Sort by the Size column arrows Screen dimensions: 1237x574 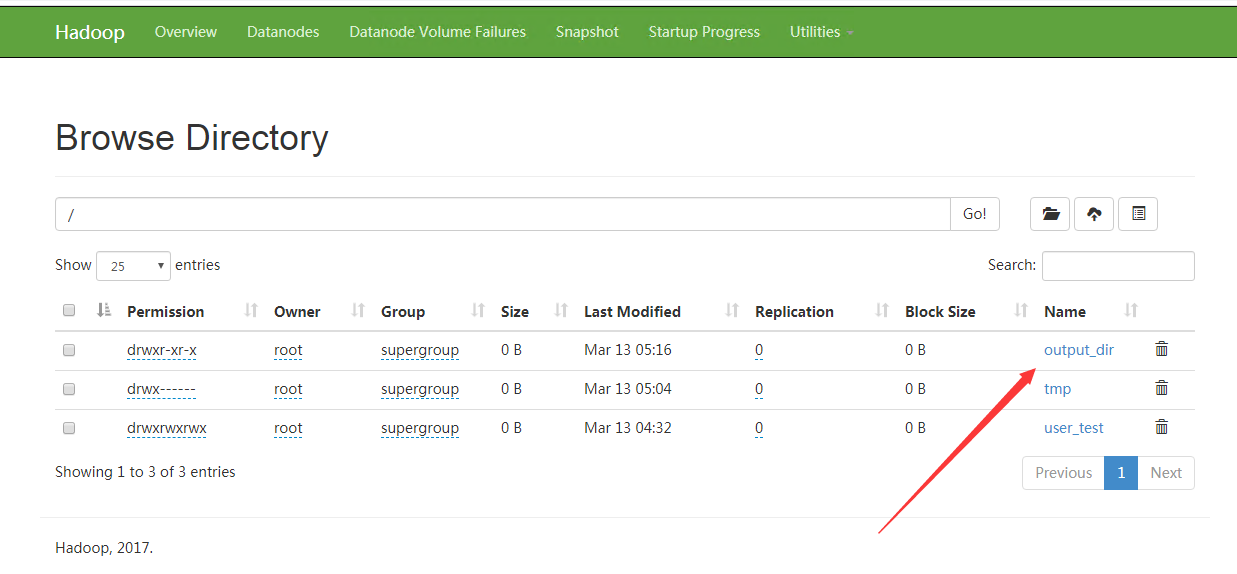tap(561, 311)
